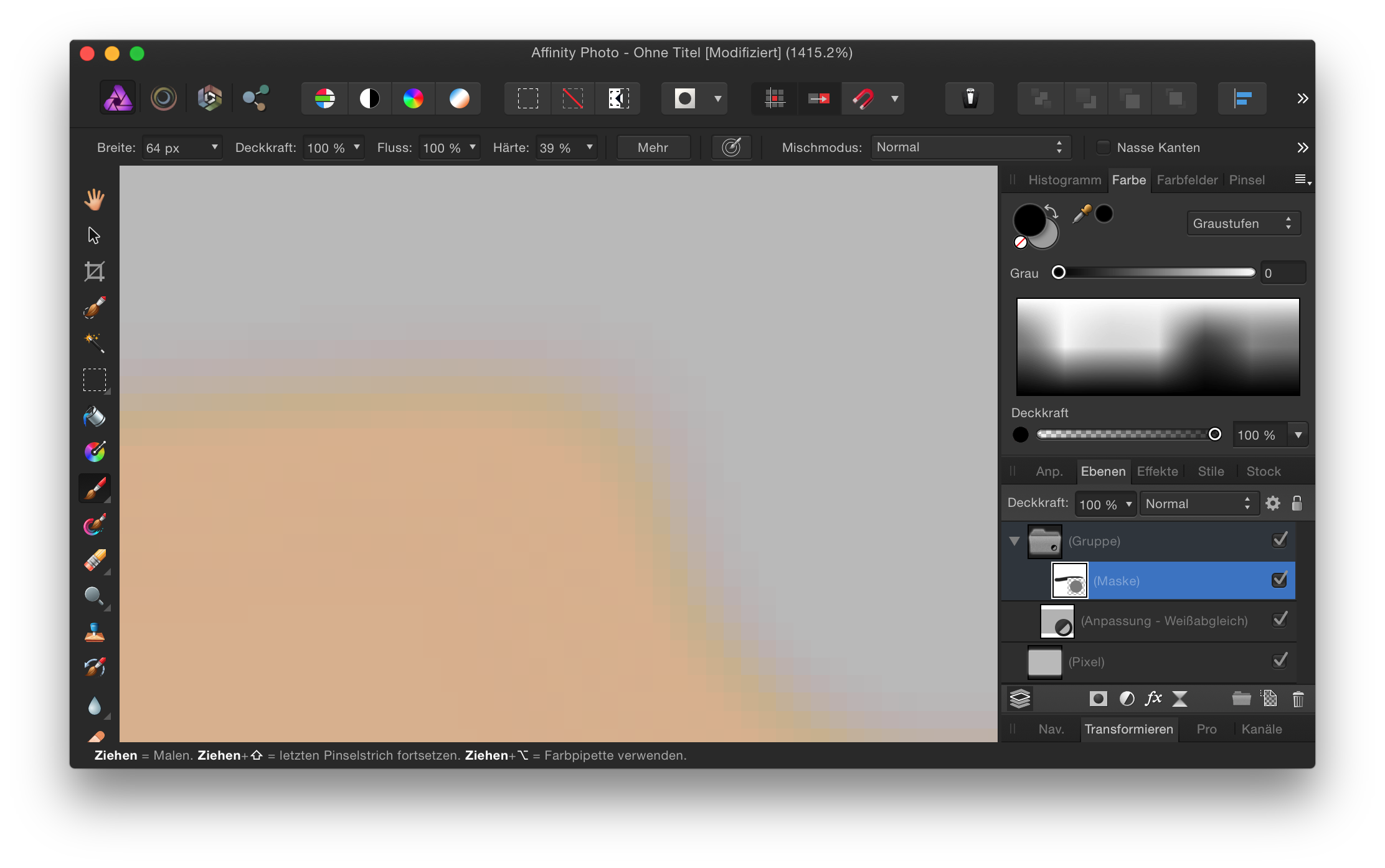This screenshot has height=868, width=1385.
Task: Click Select All in toolbar
Action: click(x=528, y=98)
